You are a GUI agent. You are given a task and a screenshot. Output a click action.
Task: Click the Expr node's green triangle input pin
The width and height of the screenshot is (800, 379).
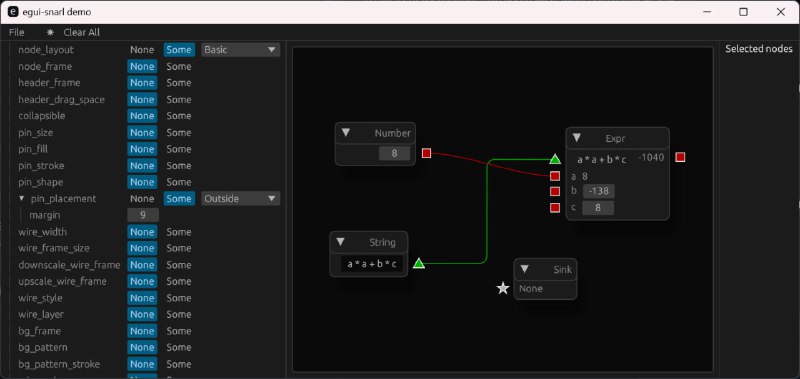coord(555,159)
